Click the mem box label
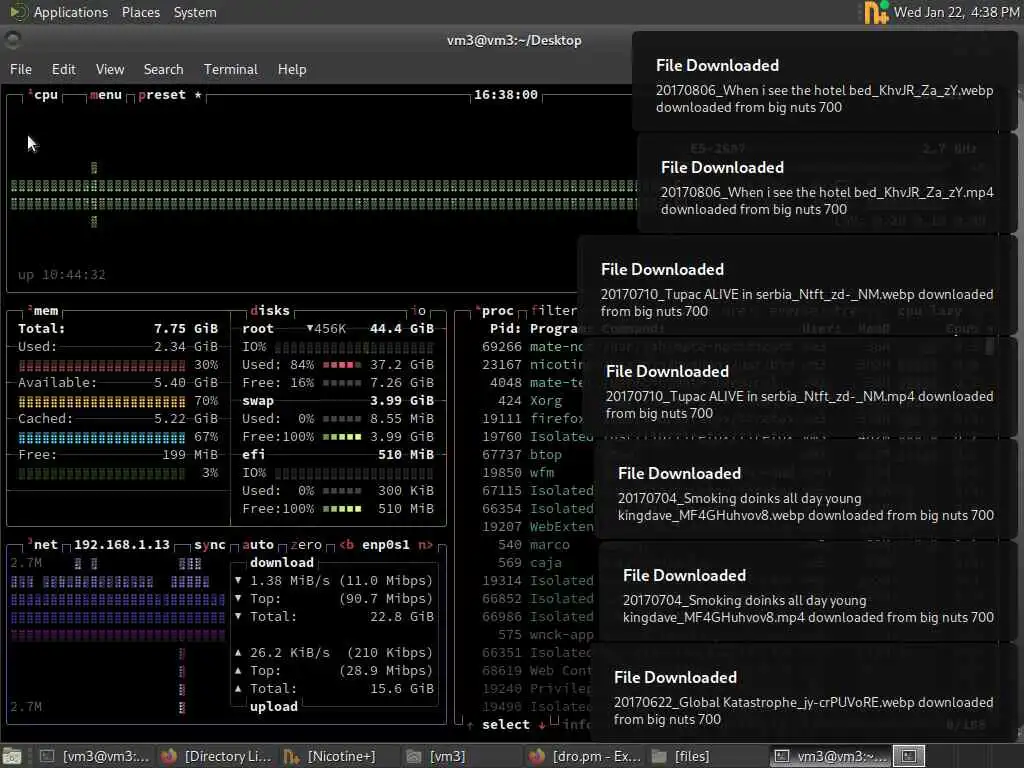Screen dimensions: 1024x768 point(43,311)
